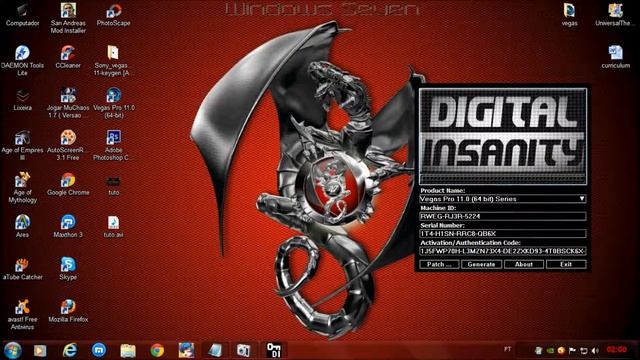Open Age of Empires III shortcut
This screenshot has width=640, height=360.
[x=22, y=145]
